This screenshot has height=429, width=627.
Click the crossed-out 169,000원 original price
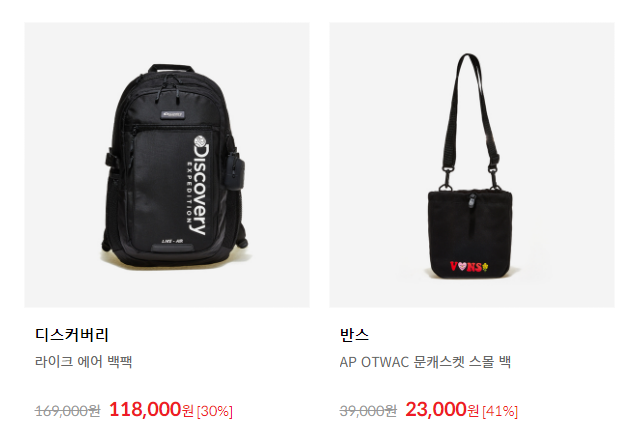click(68, 411)
